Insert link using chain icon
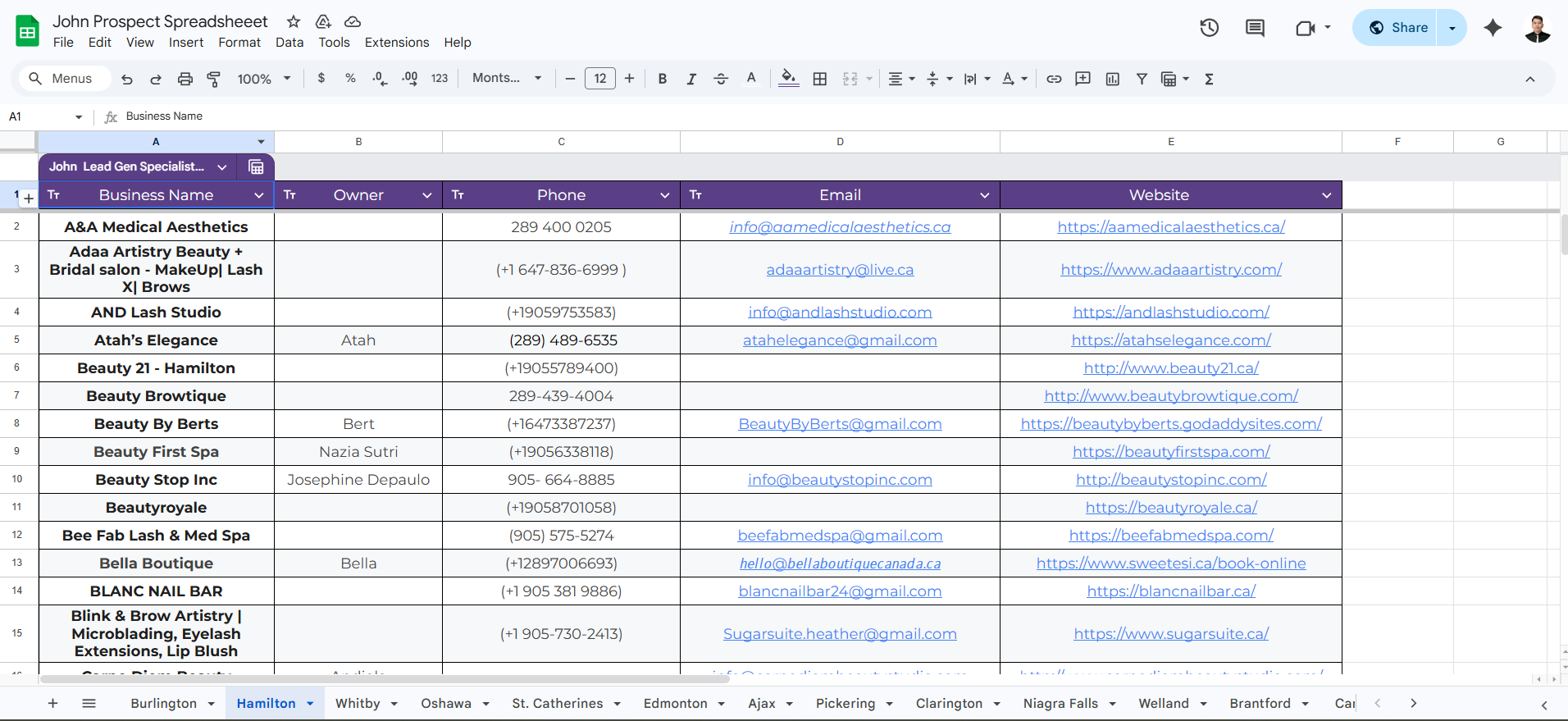The width and height of the screenshot is (1568, 721). [1054, 79]
